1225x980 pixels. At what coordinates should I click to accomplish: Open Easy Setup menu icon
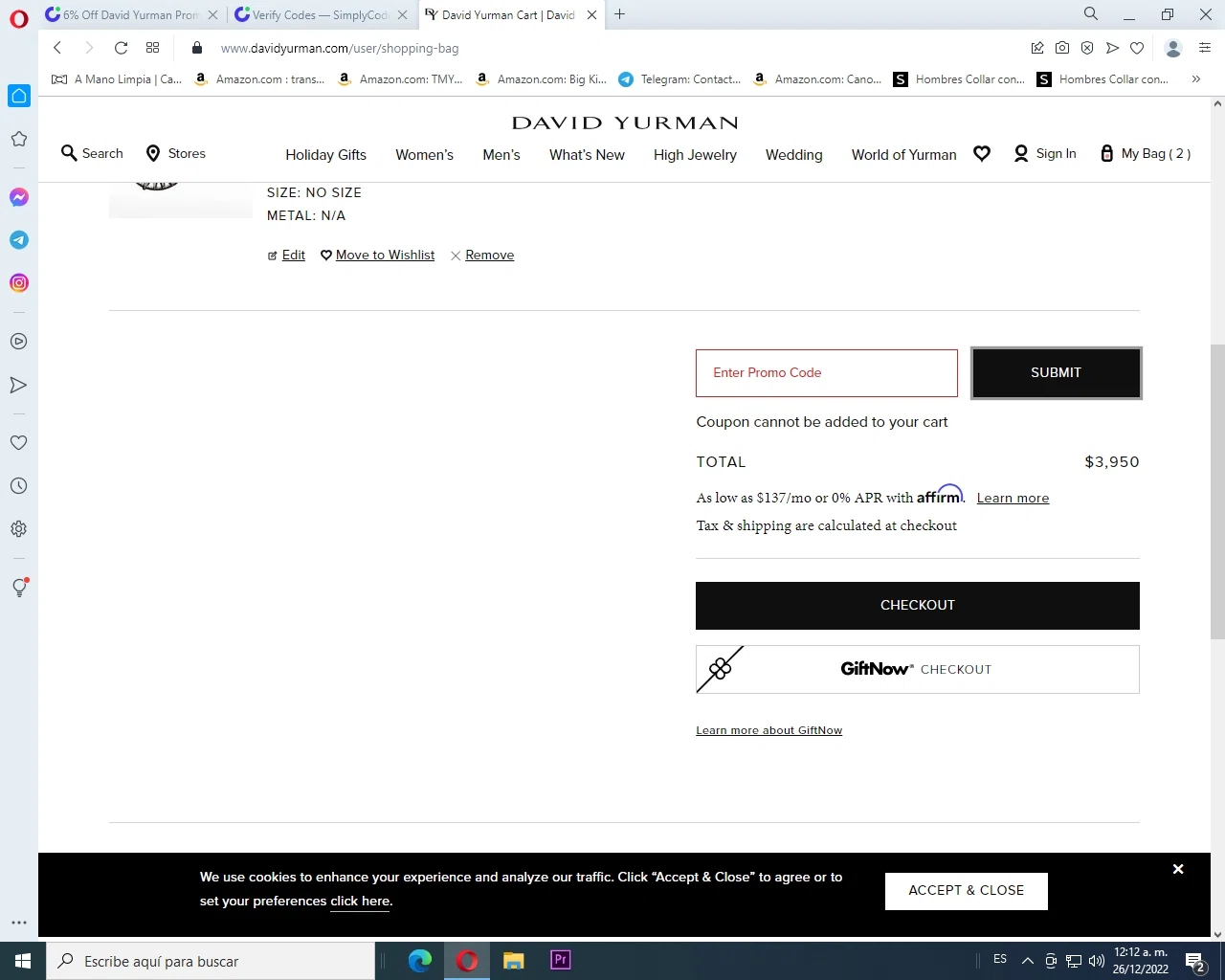tap(1205, 48)
